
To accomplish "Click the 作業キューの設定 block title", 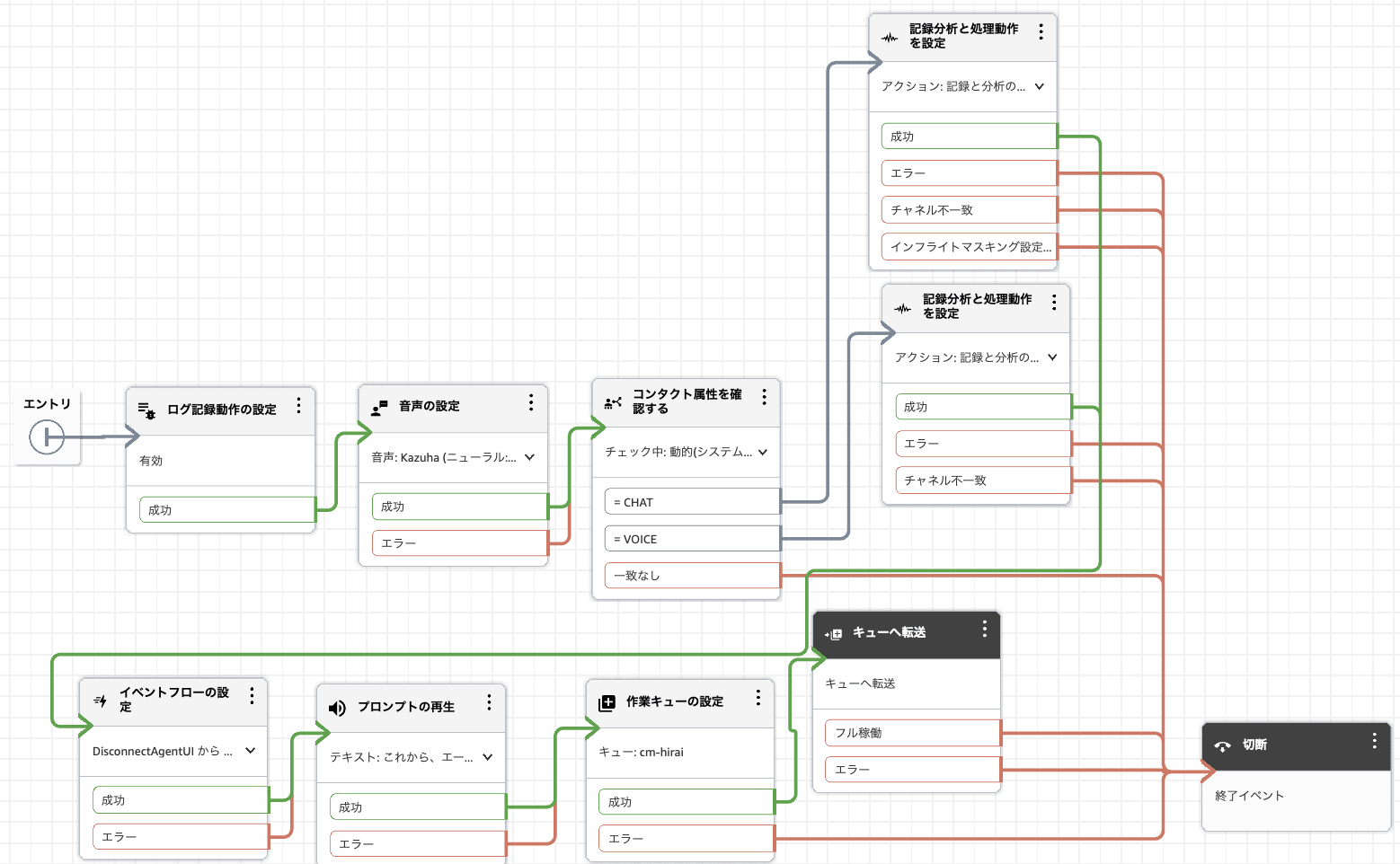I will click(675, 701).
